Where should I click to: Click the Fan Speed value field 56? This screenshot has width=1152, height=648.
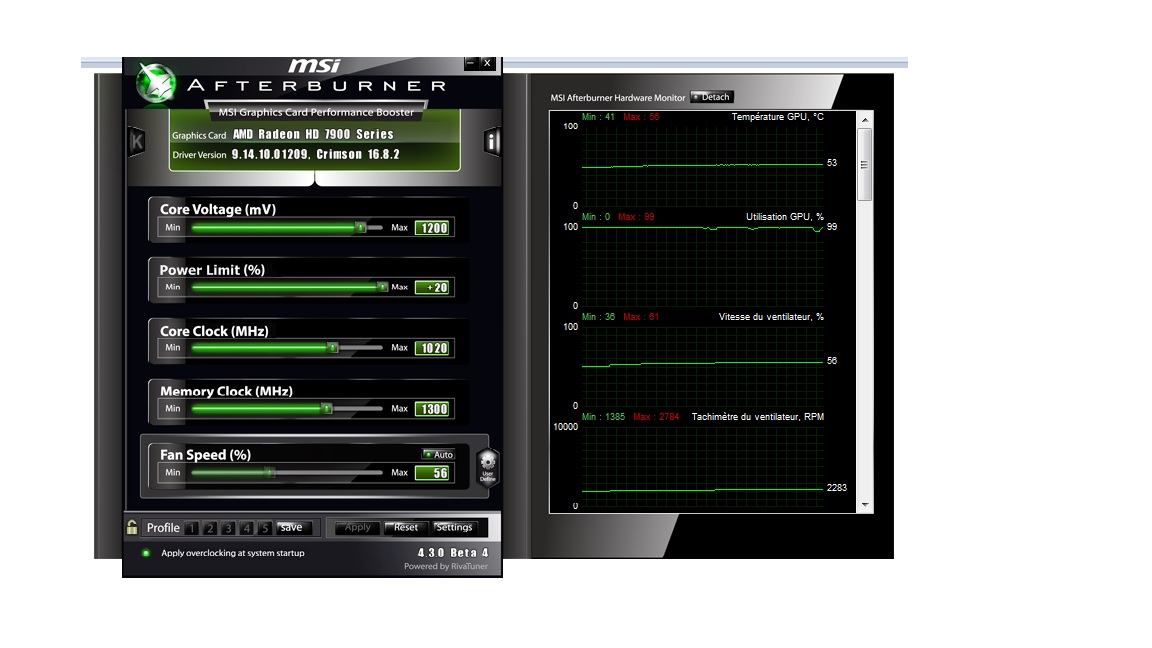pyautogui.click(x=433, y=472)
